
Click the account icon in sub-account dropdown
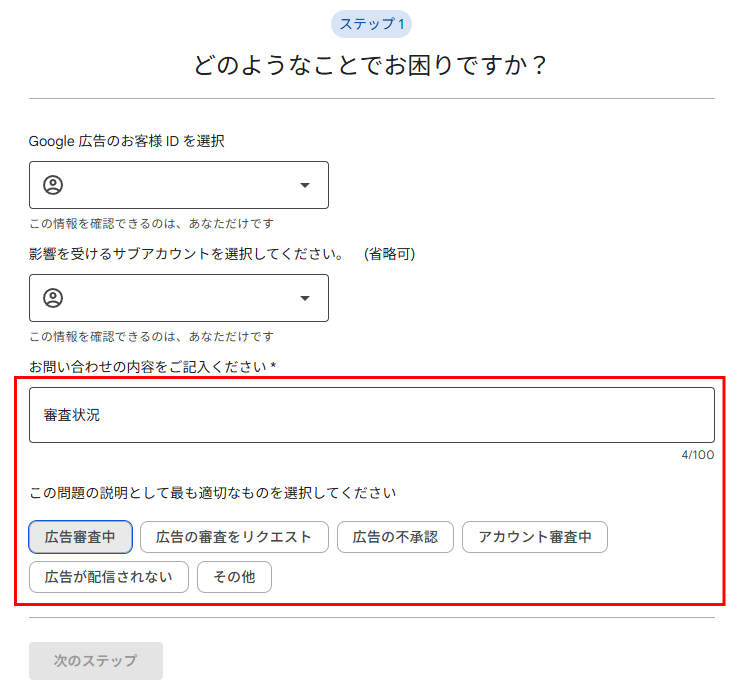(53, 298)
